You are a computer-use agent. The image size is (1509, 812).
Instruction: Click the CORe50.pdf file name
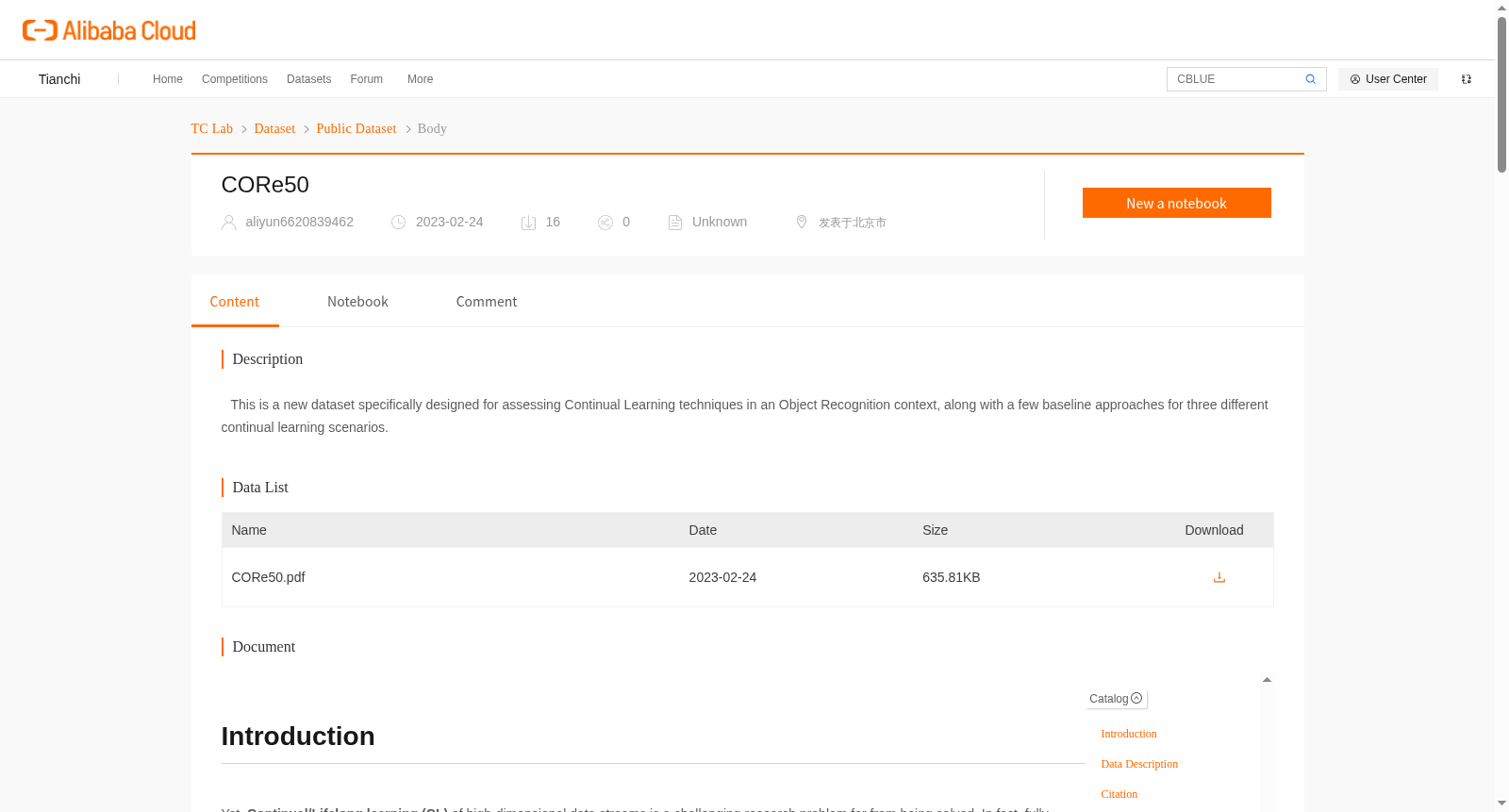pos(269,577)
